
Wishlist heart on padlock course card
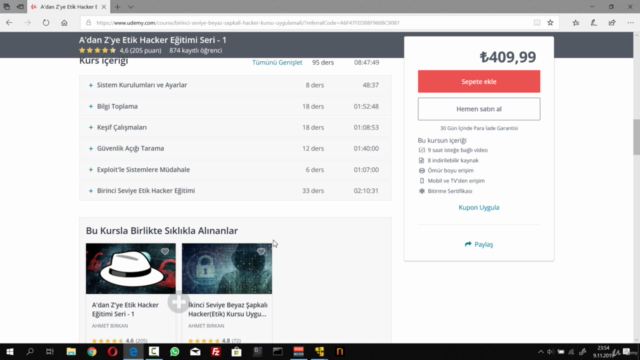[x=261, y=251]
